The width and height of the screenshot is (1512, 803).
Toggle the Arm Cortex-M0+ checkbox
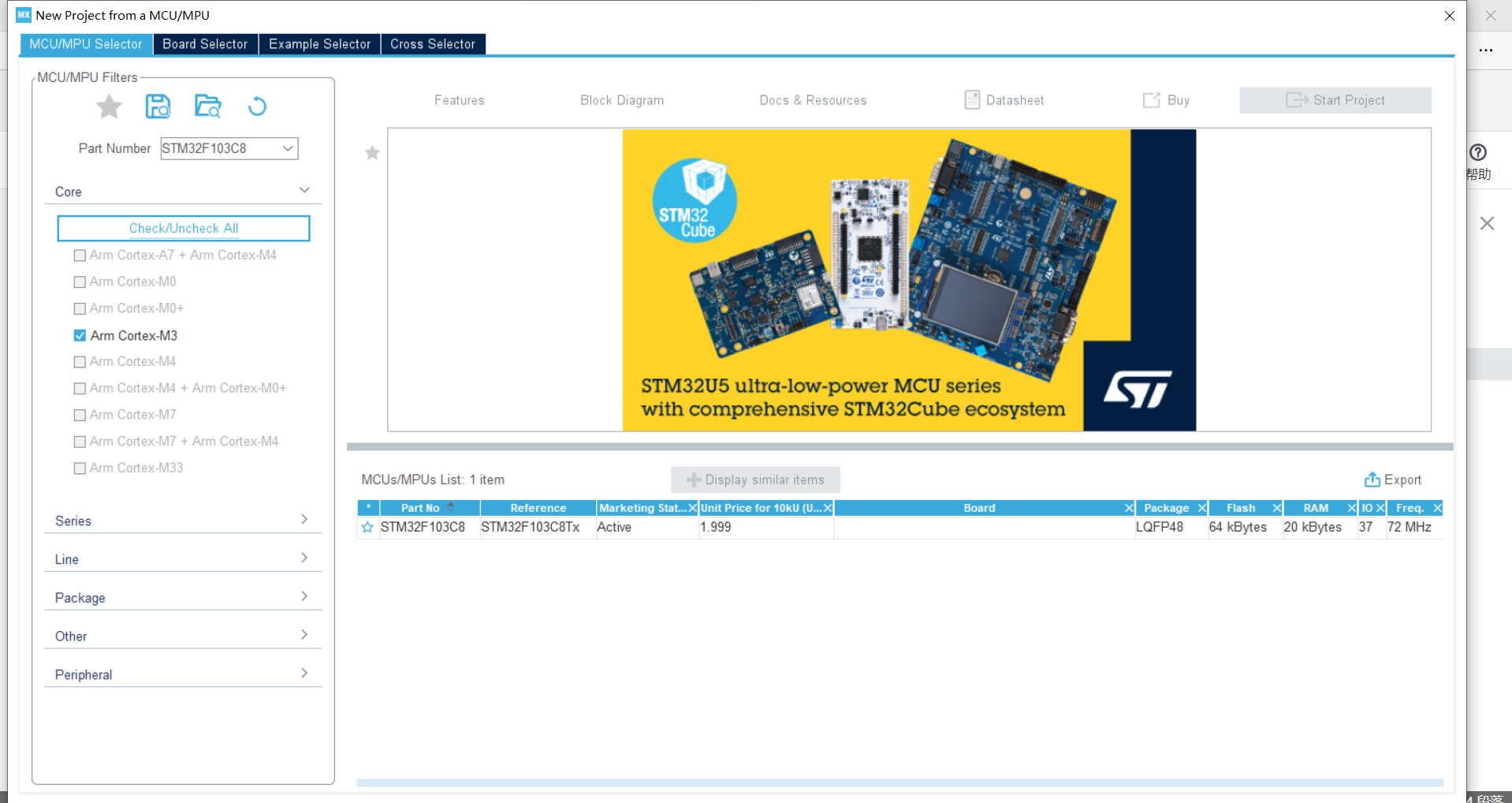(80, 309)
